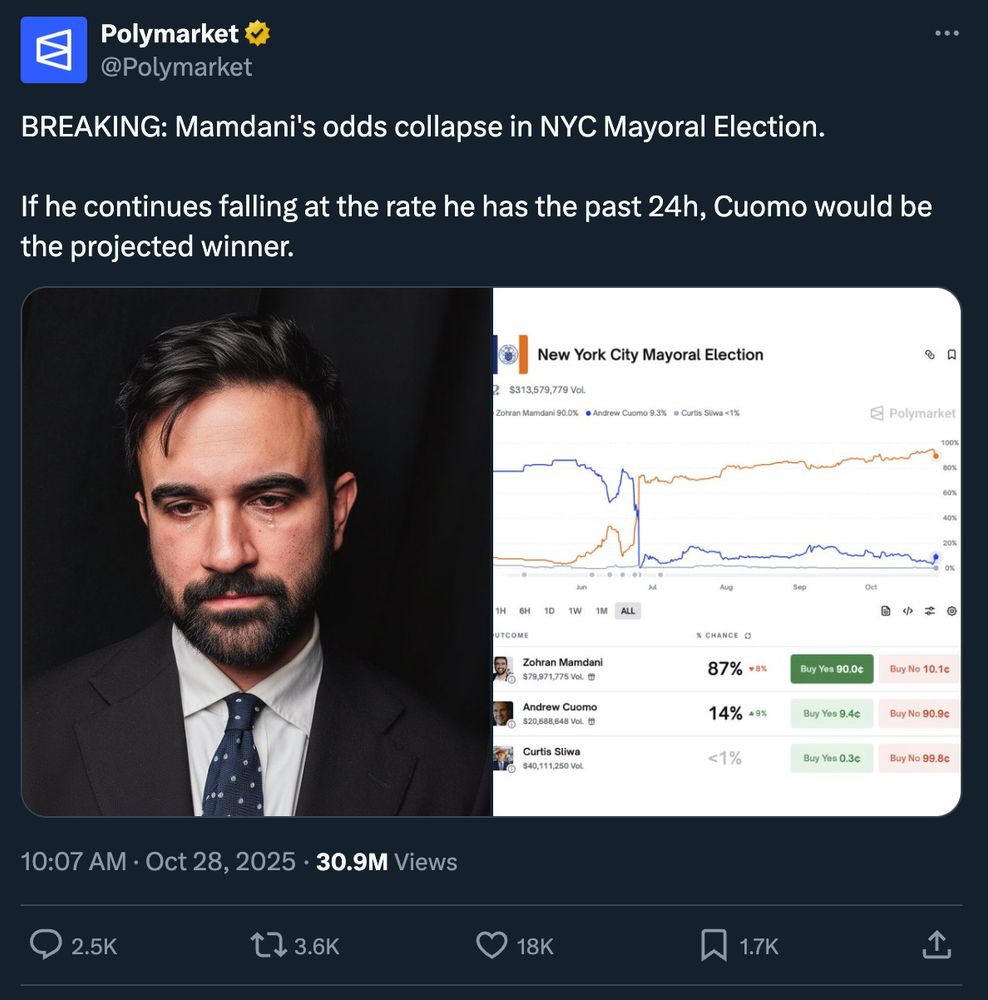The height and width of the screenshot is (1000, 988).
Task: Click the orange Mamdani endpoint on chart
Action: point(935,456)
